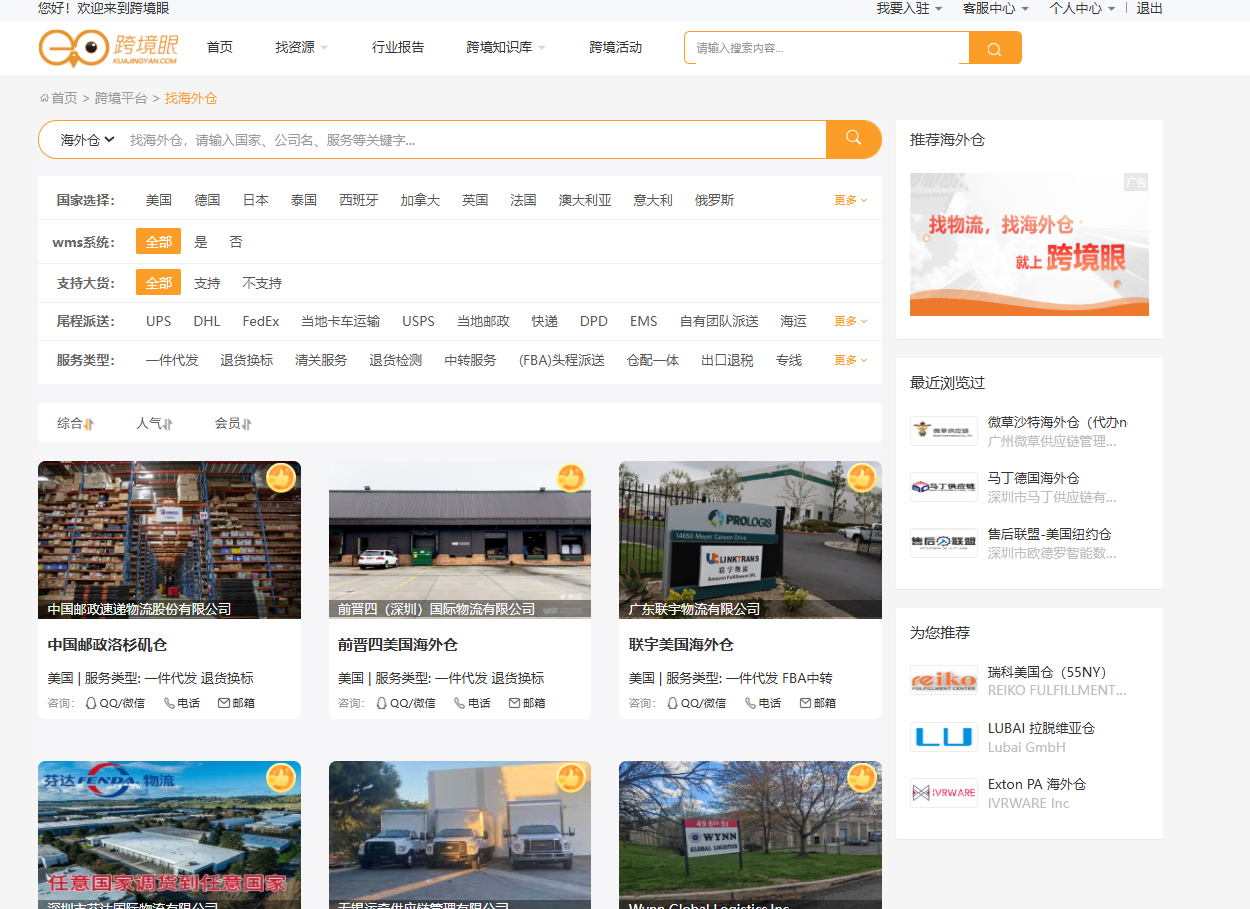The width and height of the screenshot is (1250, 909).
Task: Open the 行业报告 menu item
Action: [x=398, y=47]
